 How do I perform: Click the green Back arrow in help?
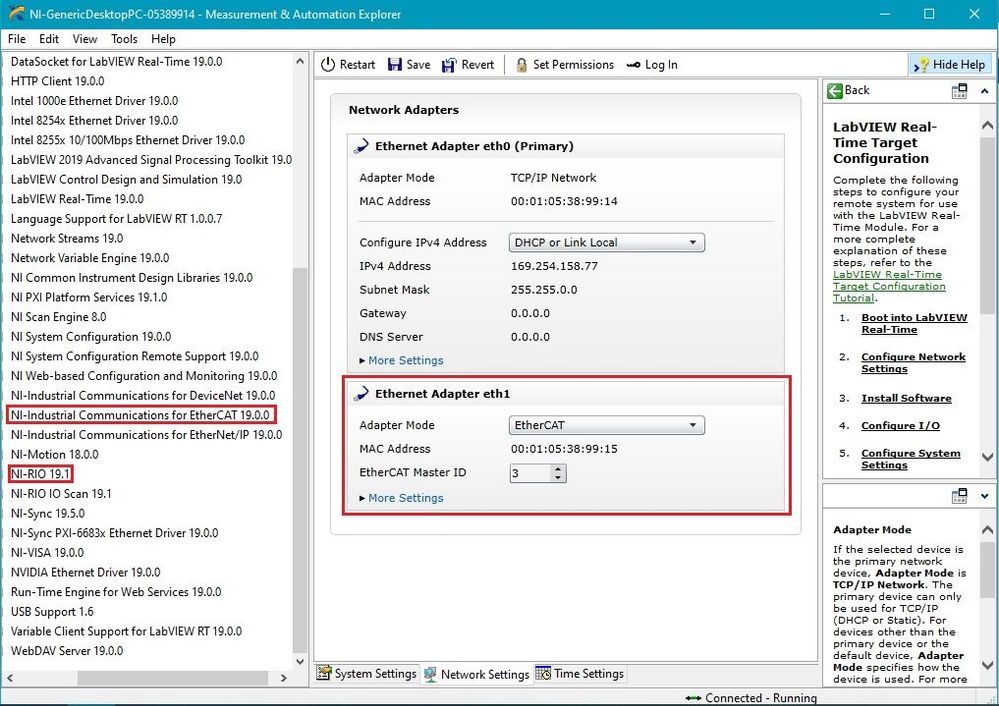click(x=835, y=90)
